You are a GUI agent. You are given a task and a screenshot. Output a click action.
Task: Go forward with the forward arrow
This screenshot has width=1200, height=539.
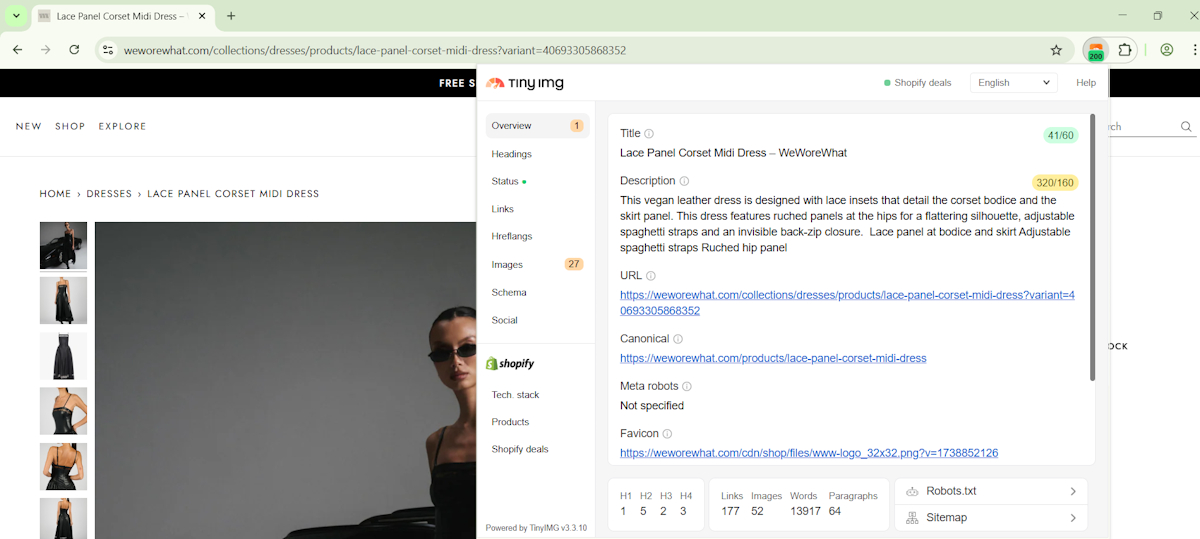point(45,50)
